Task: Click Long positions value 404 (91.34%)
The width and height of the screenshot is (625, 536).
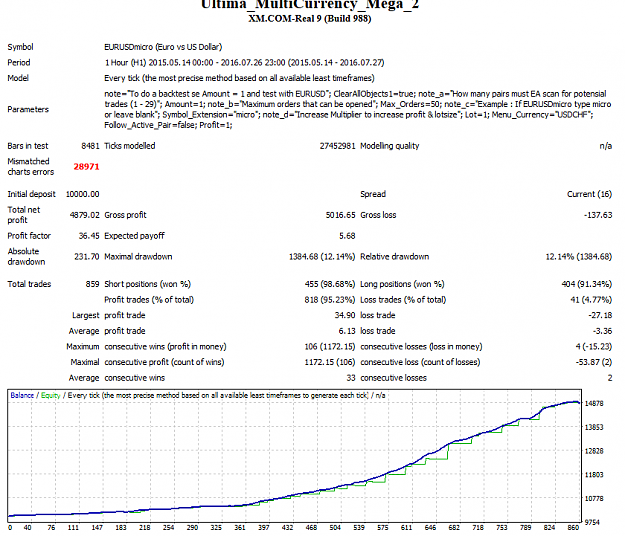Action: [587, 284]
